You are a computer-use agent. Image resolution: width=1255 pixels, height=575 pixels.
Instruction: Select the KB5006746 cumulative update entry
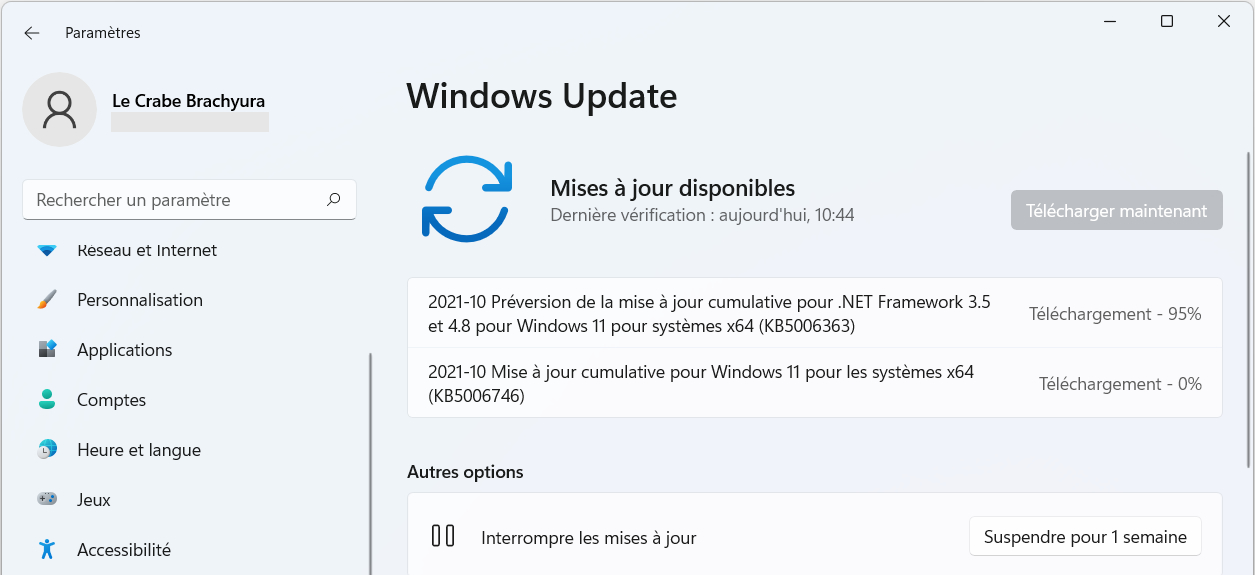(815, 383)
